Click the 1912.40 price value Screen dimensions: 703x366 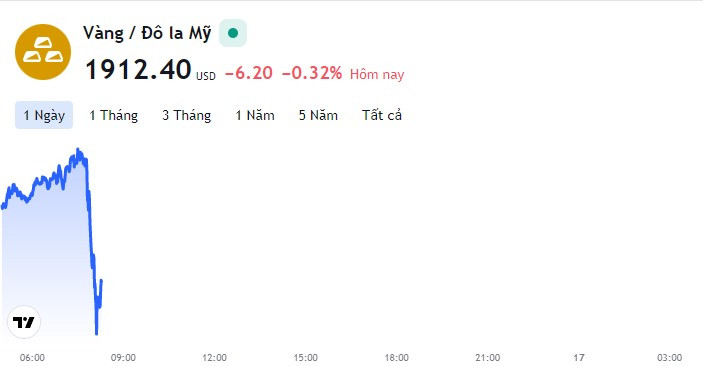click(x=139, y=70)
